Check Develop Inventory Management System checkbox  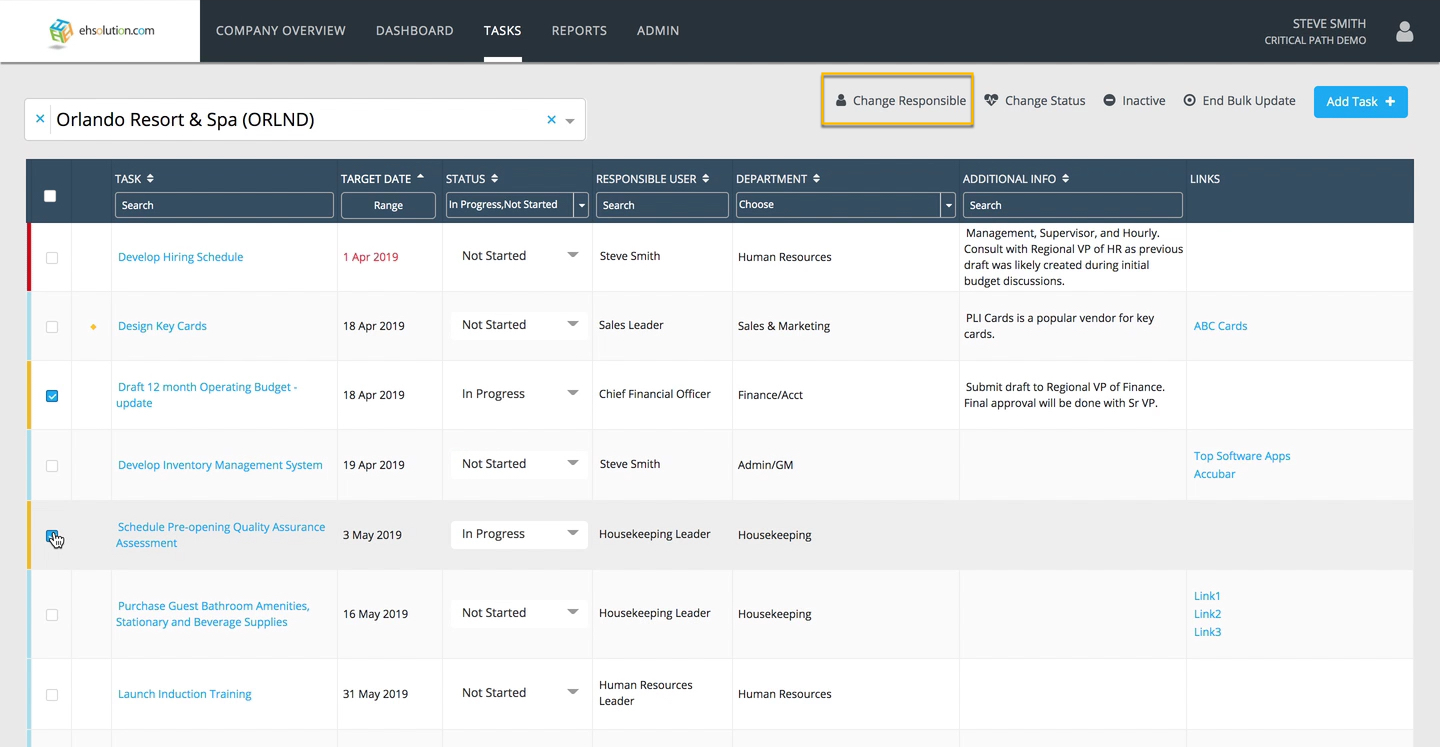tap(52, 466)
